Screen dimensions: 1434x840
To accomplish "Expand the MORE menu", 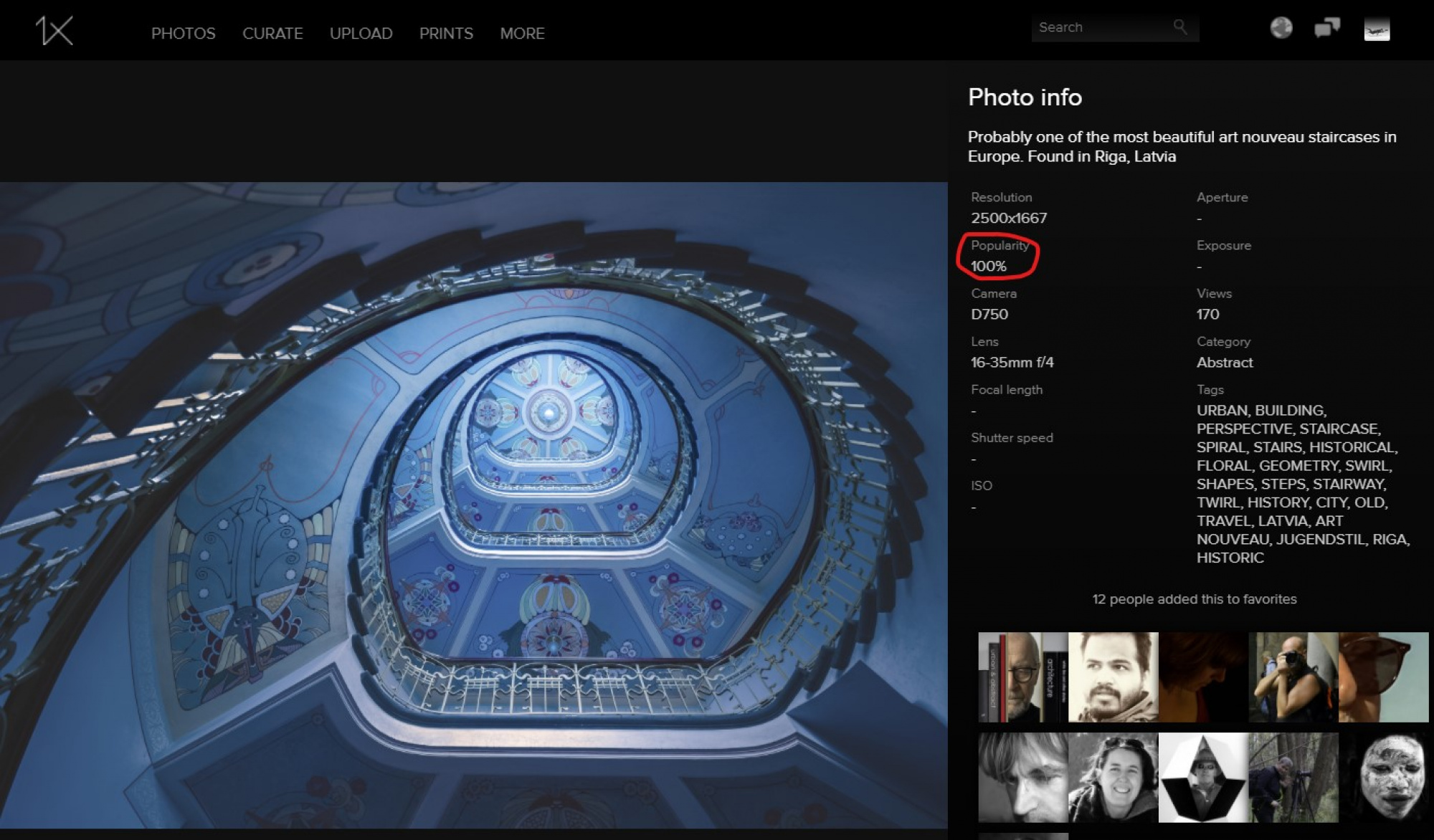I will pos(522,34).
